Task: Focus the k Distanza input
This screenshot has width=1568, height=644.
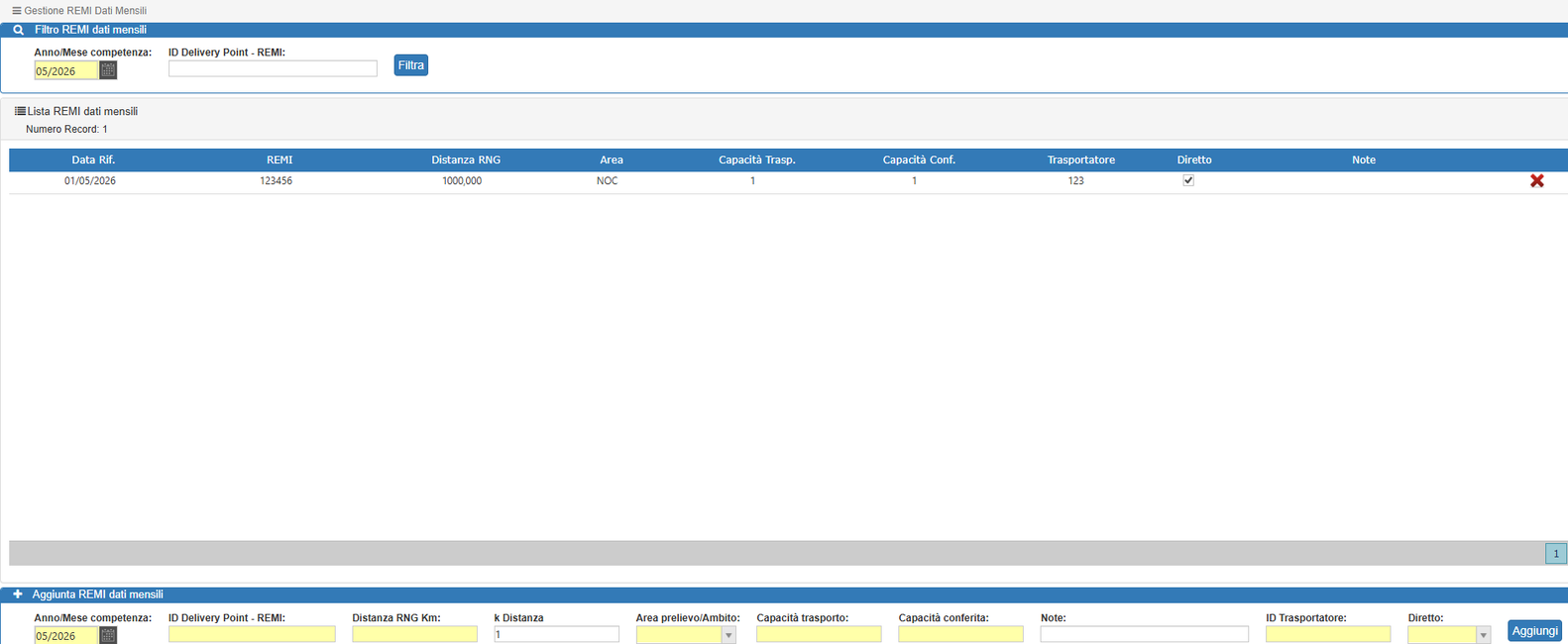Action: click(x=556, y=634)
